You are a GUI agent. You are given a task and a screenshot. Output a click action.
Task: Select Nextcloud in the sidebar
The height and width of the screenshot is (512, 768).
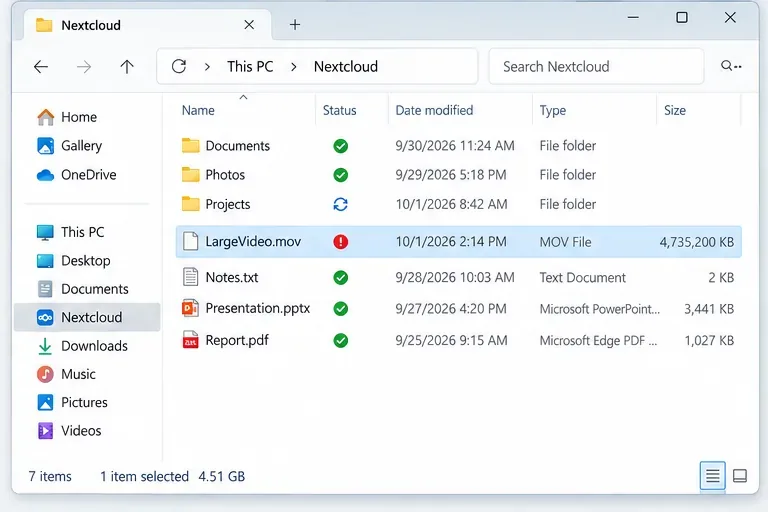pos(87,317)
